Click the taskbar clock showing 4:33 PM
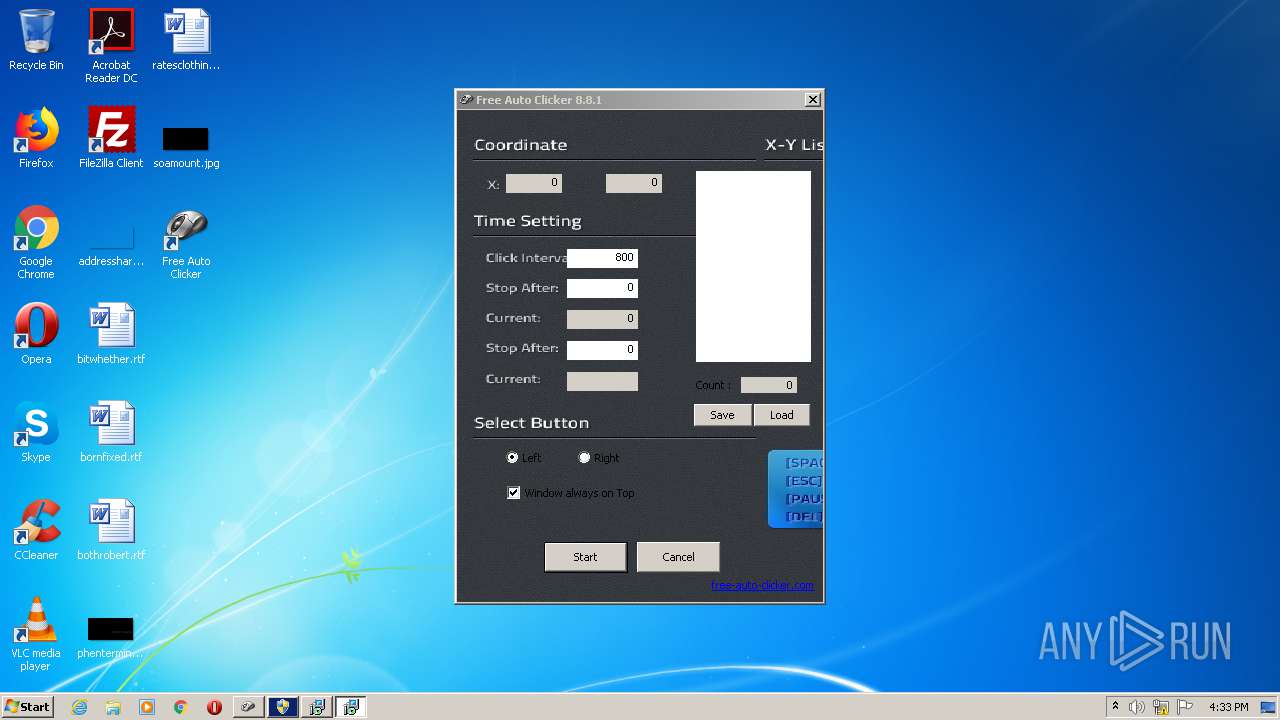The width and height of the screenshot is (1280, 720). (1228, 707)
